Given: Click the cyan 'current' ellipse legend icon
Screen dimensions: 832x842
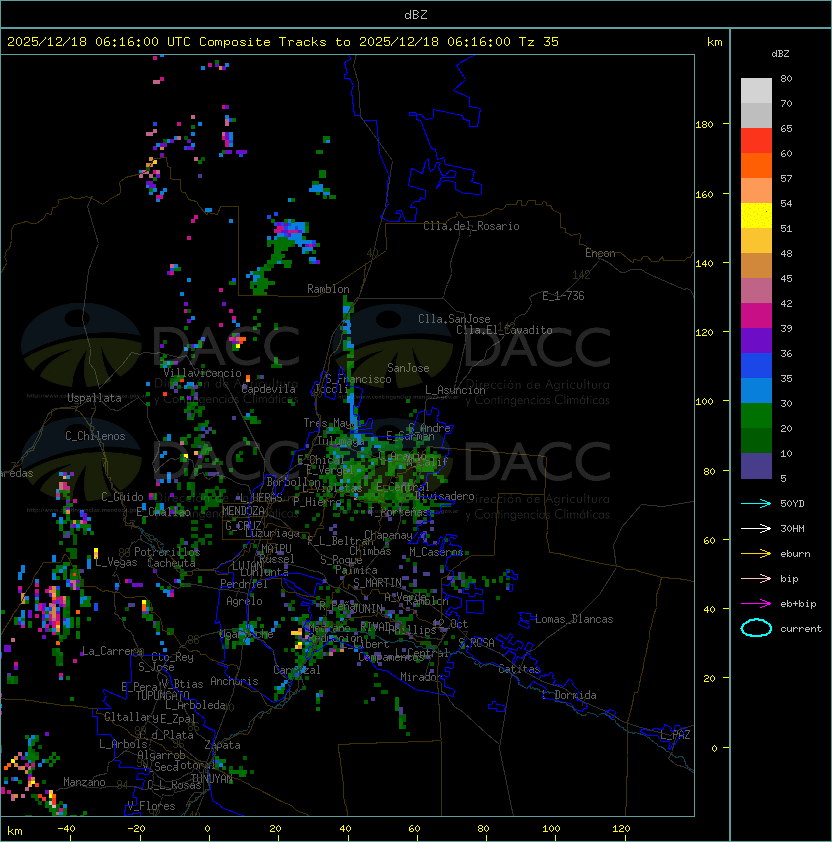Looking at the screenshot, I should [x=756, y=628].
